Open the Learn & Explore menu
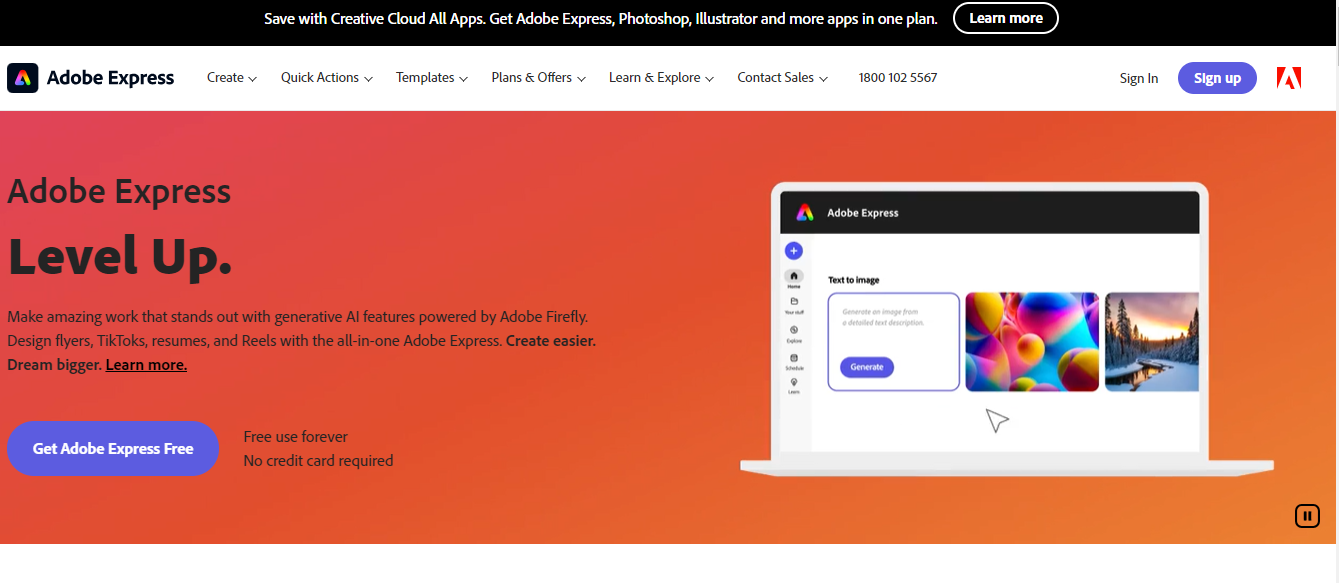This screenshot has height=583, width=1339. 662,78
